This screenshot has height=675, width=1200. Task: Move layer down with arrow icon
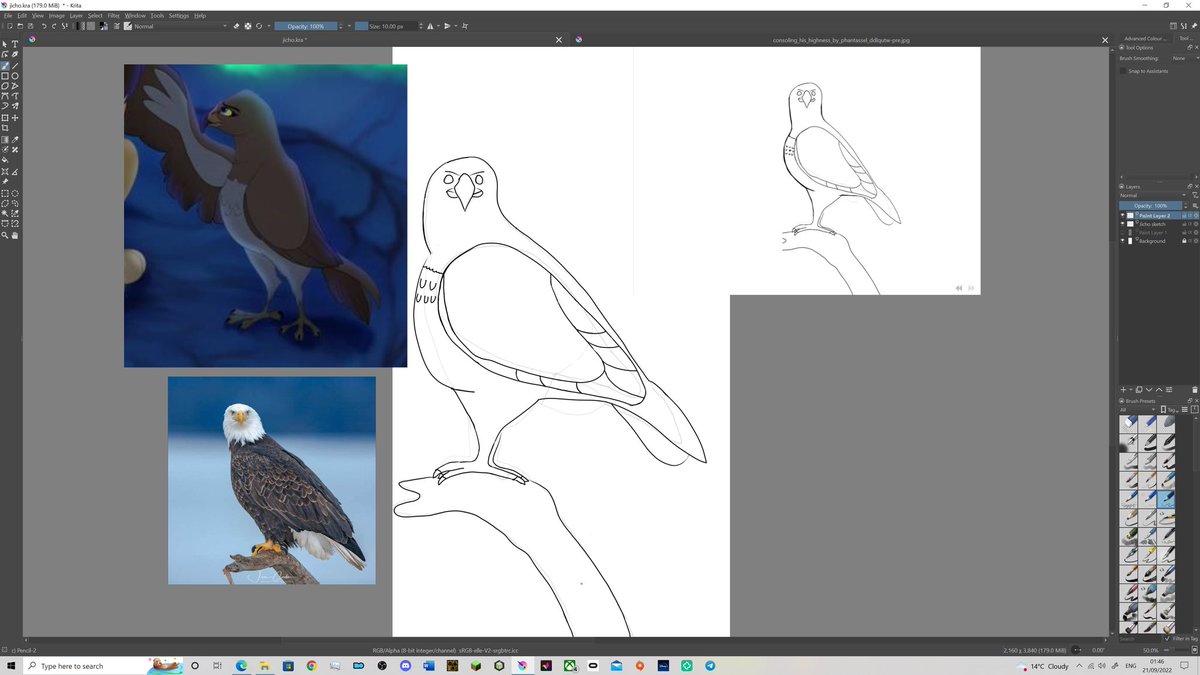pyautogui.click(x=1149, y=389)
